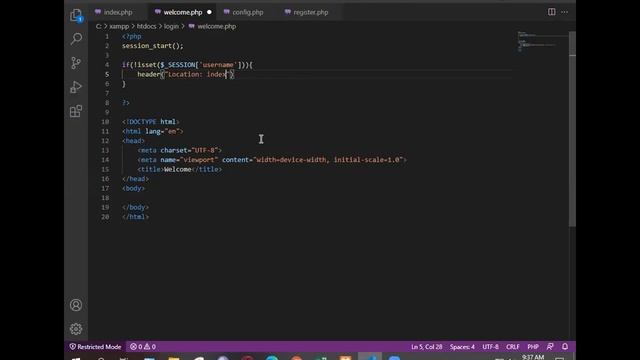Click the meta name="viewport" line
This screenshot has width=640, height=360.
272,160
